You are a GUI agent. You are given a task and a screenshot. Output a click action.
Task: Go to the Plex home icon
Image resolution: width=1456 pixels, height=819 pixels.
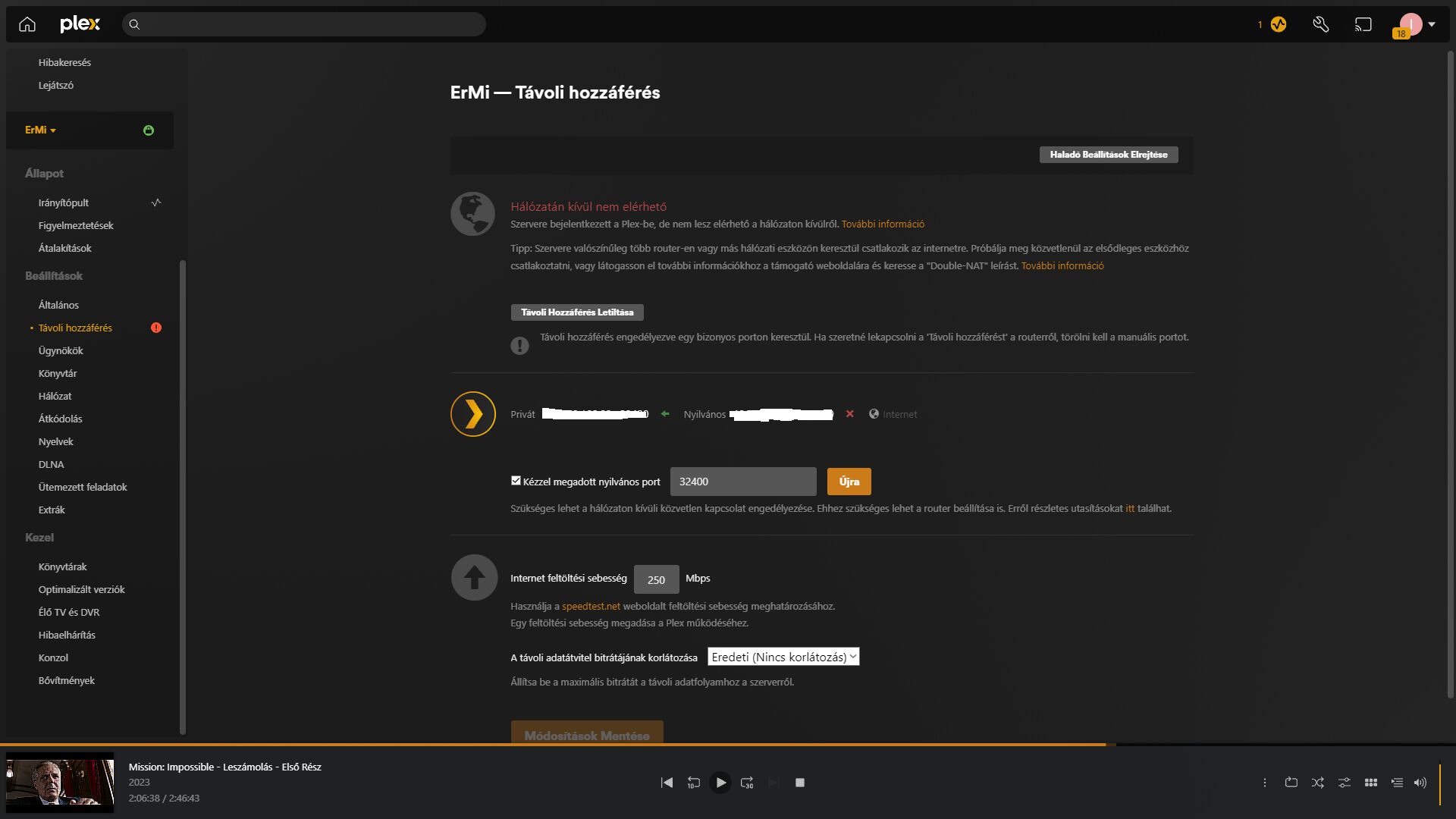(x=27, y=24)
